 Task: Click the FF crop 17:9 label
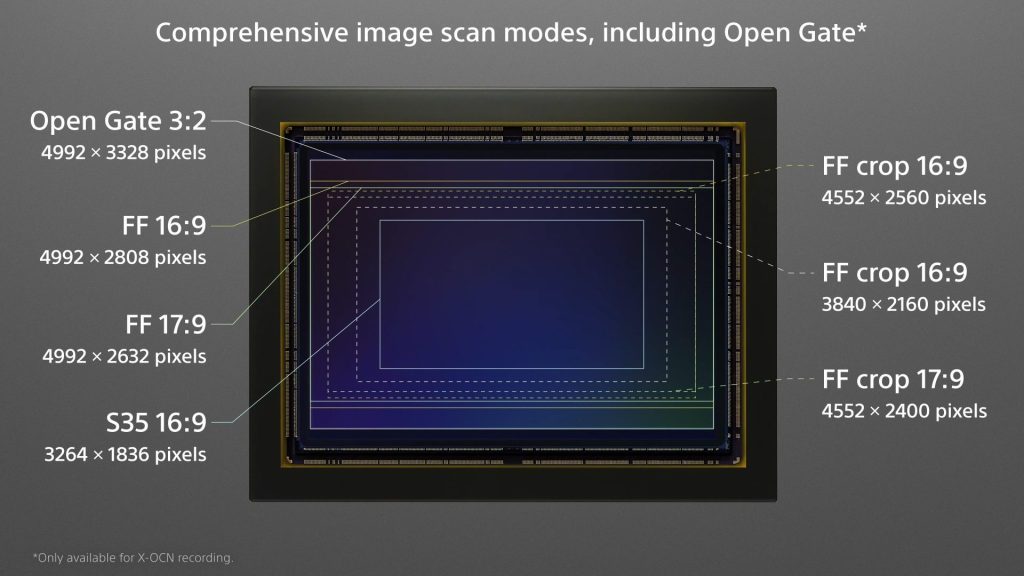893,379
